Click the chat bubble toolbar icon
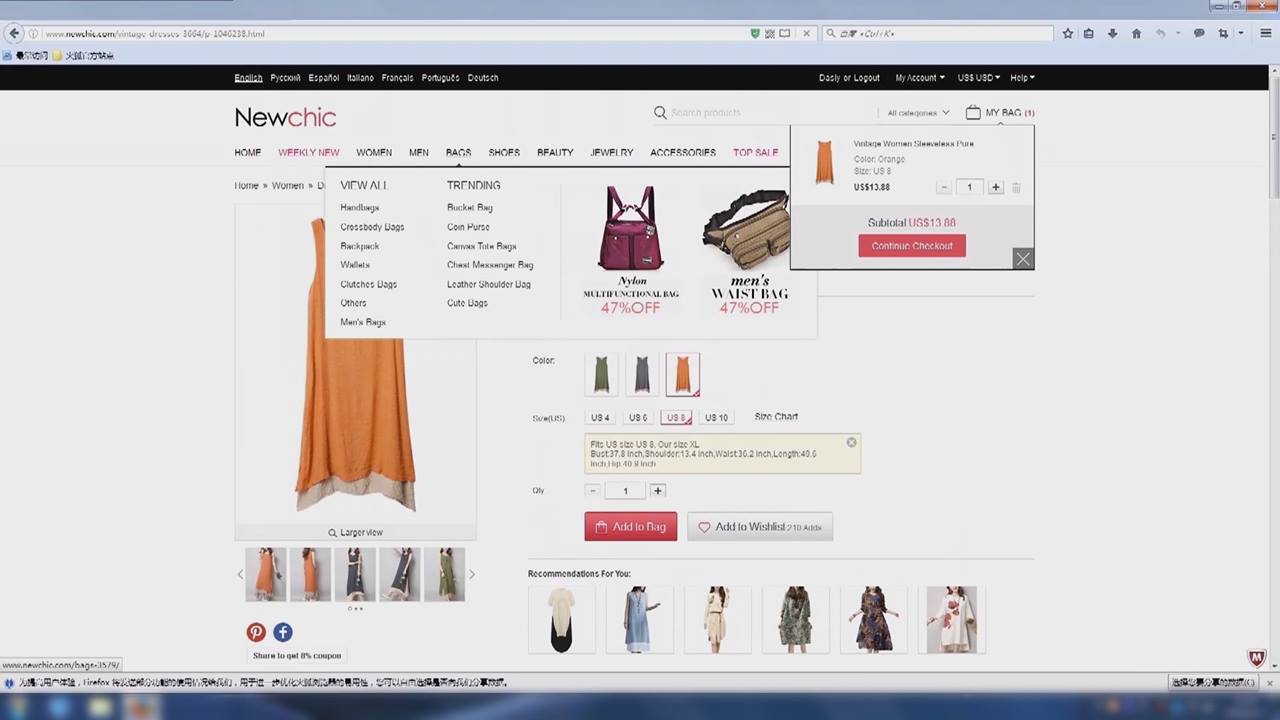Image resolution: width=1280 pixels, height=720 pixels. 1199,33
